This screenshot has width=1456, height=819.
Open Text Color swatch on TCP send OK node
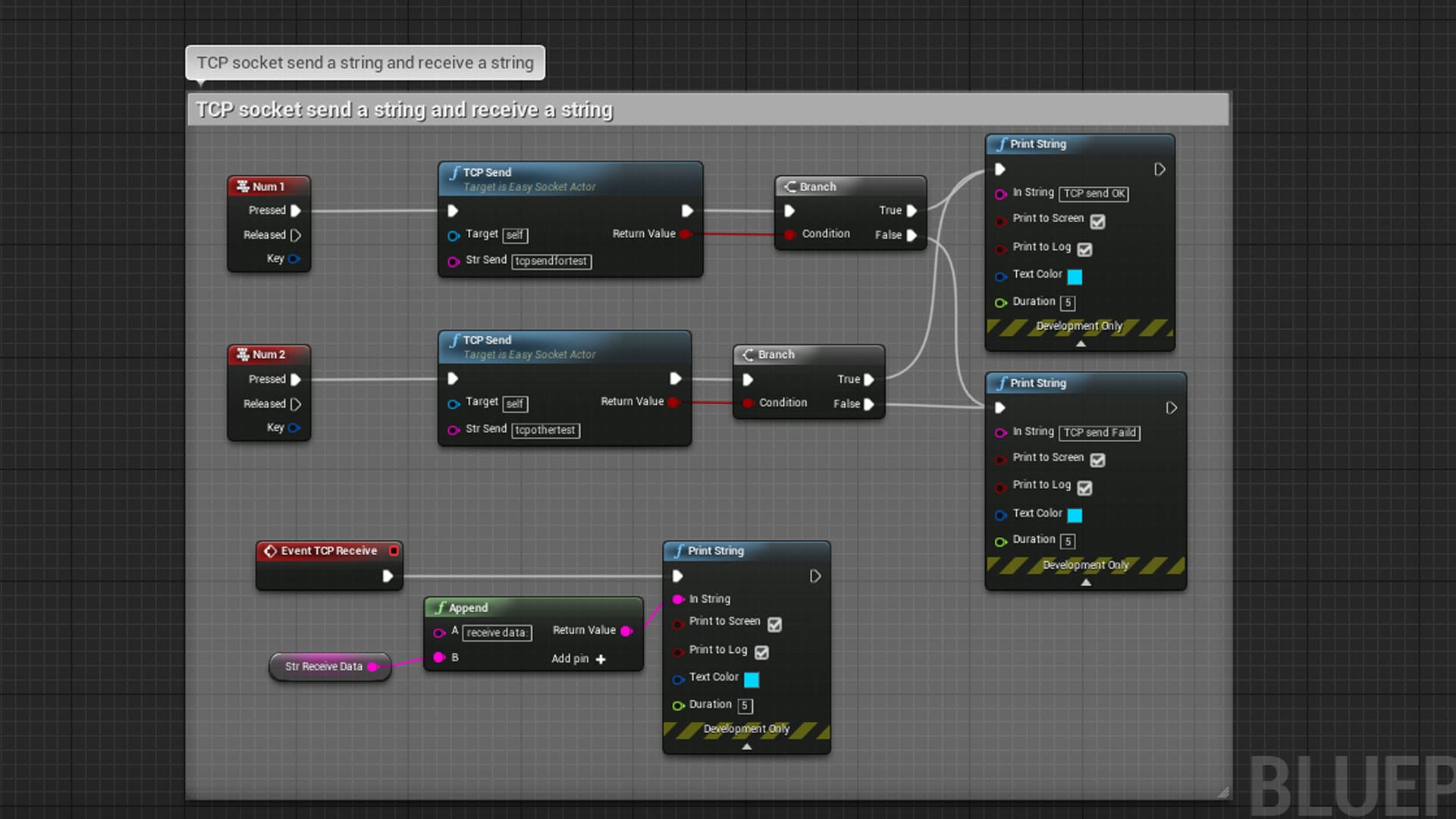click(x=1075, y=276)
